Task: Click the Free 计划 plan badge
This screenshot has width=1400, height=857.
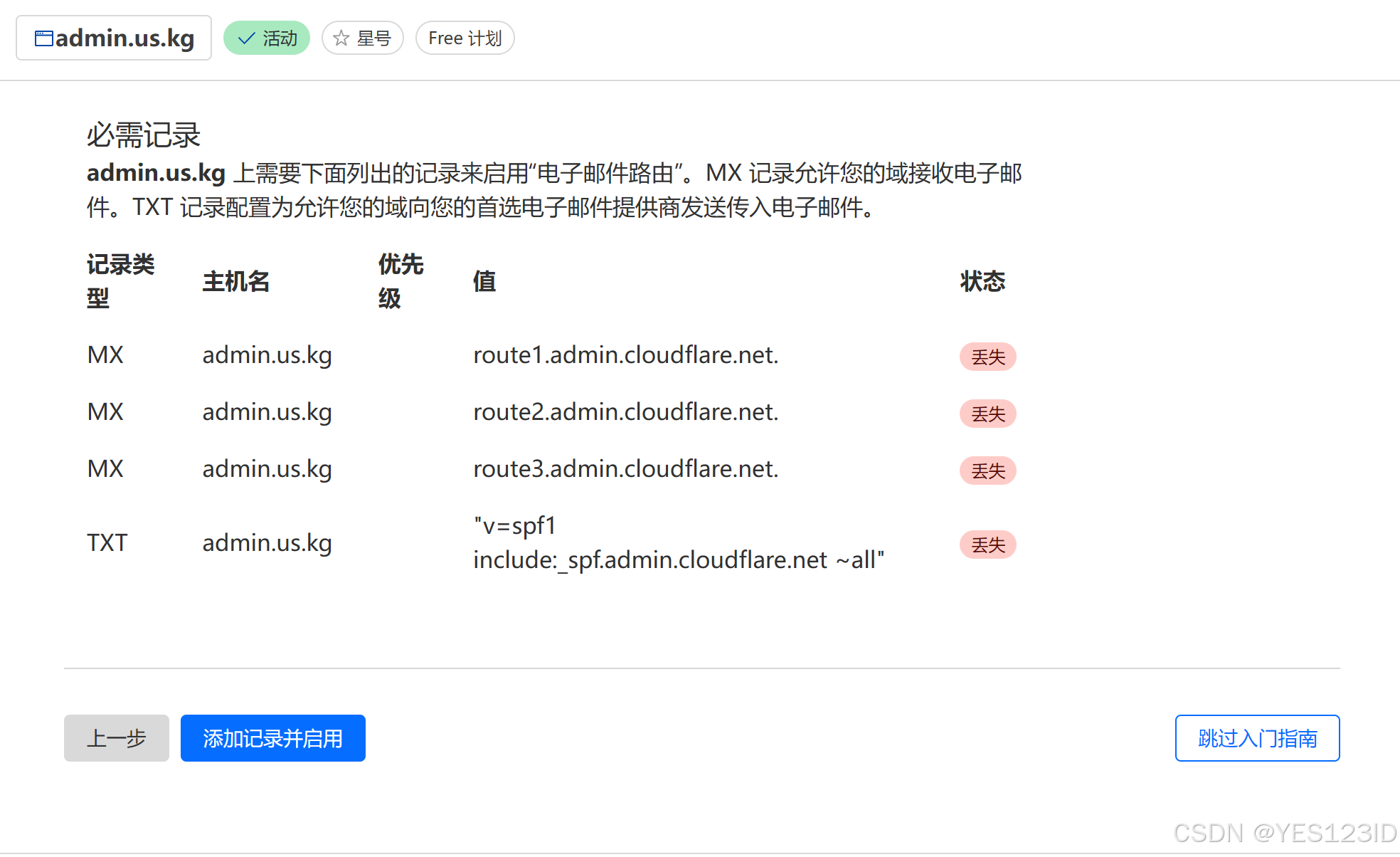Action: point(465,38)
